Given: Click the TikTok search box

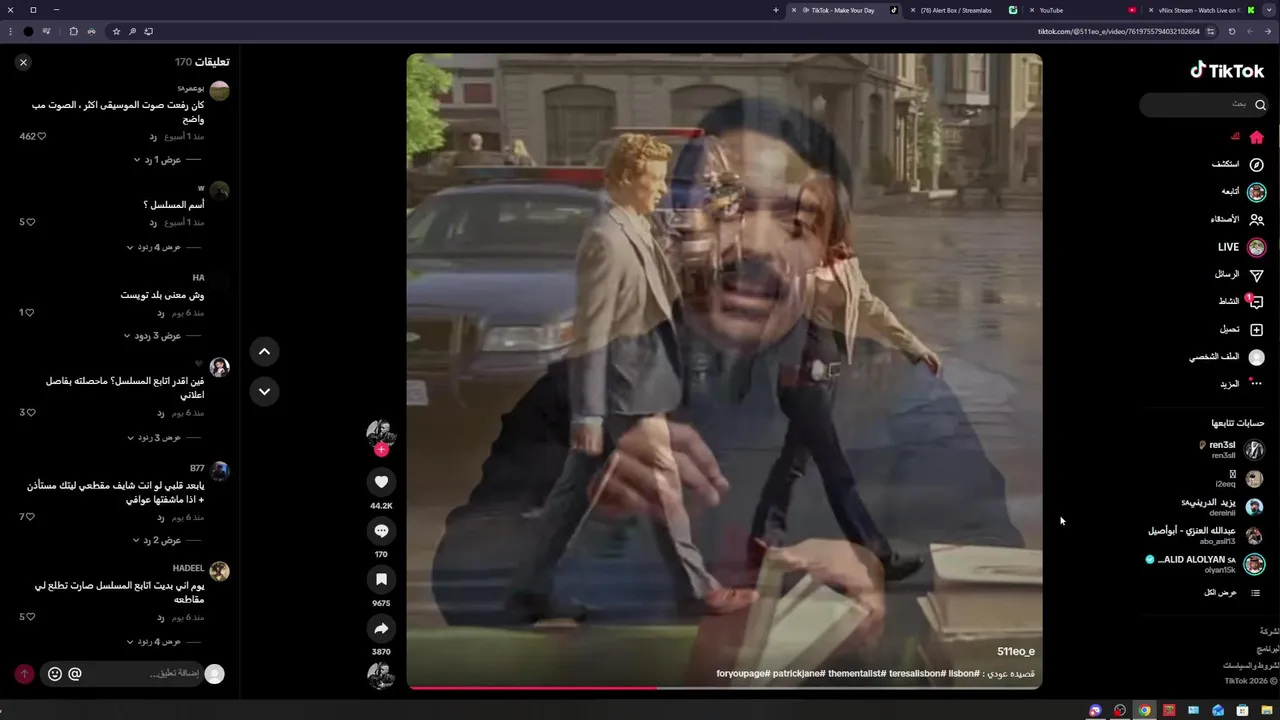Looking at the screenshot, I should 1204,104.
